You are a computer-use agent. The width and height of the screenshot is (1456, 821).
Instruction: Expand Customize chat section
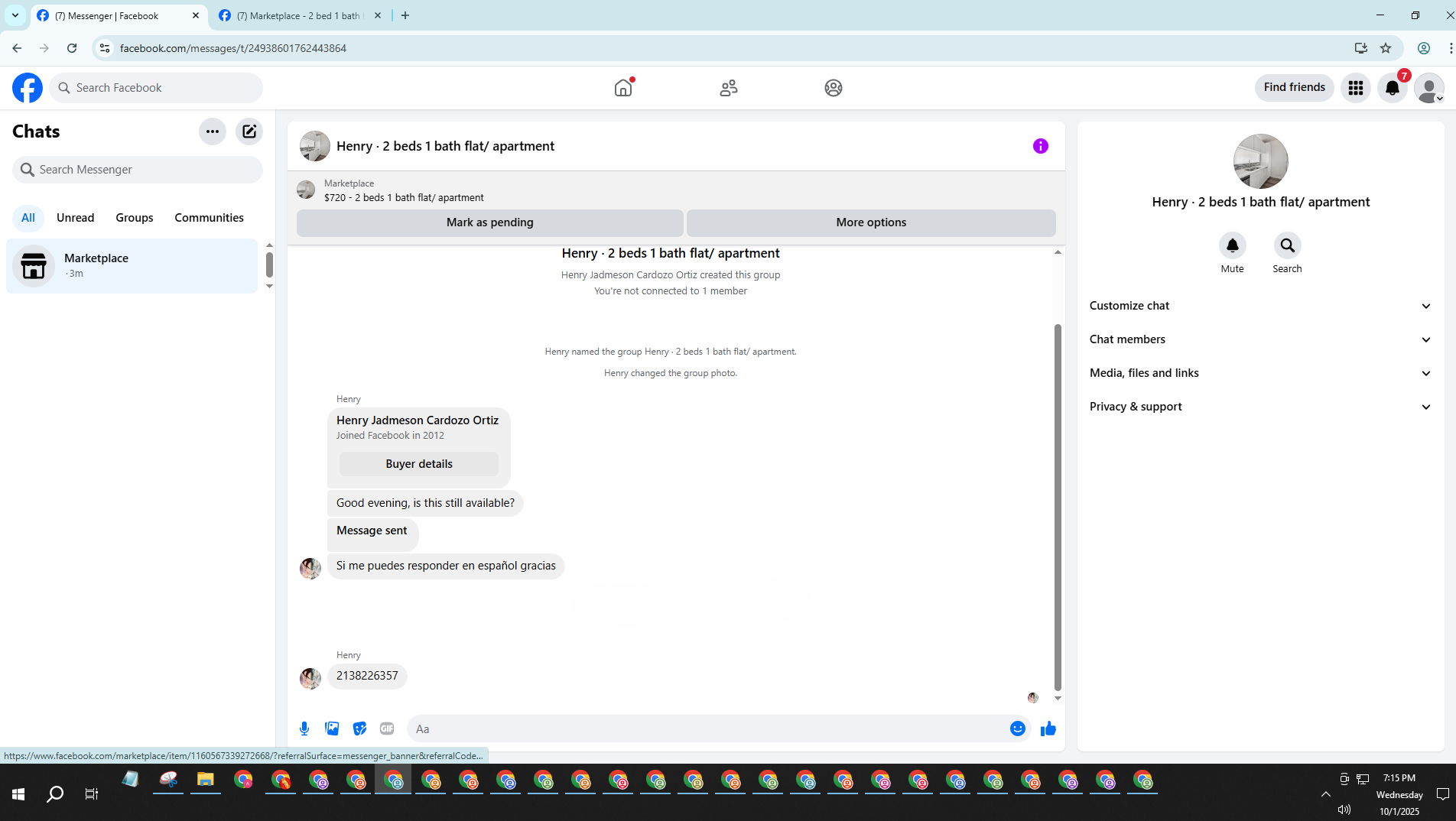click(x=1260, y=306)
